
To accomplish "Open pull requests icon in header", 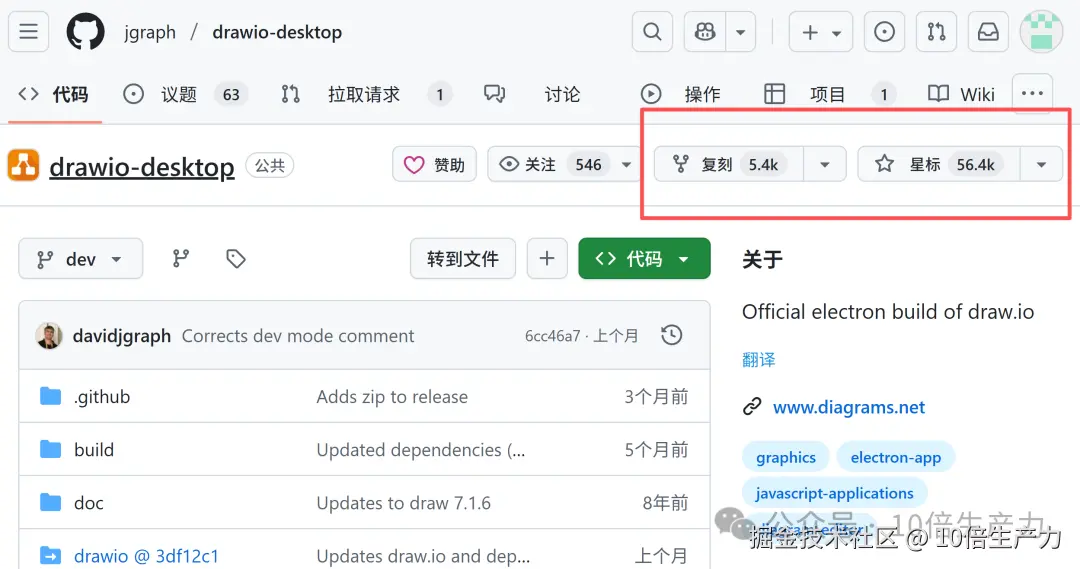I will pyautogui.click(x=937, y=32).
